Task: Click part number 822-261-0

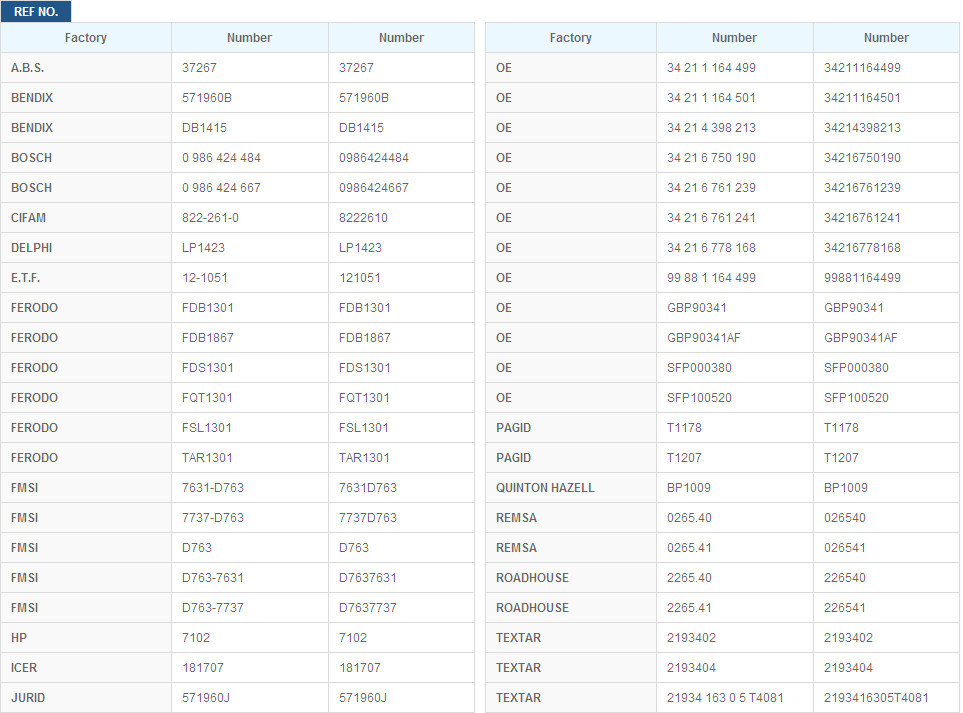Action: click(210, 218)
